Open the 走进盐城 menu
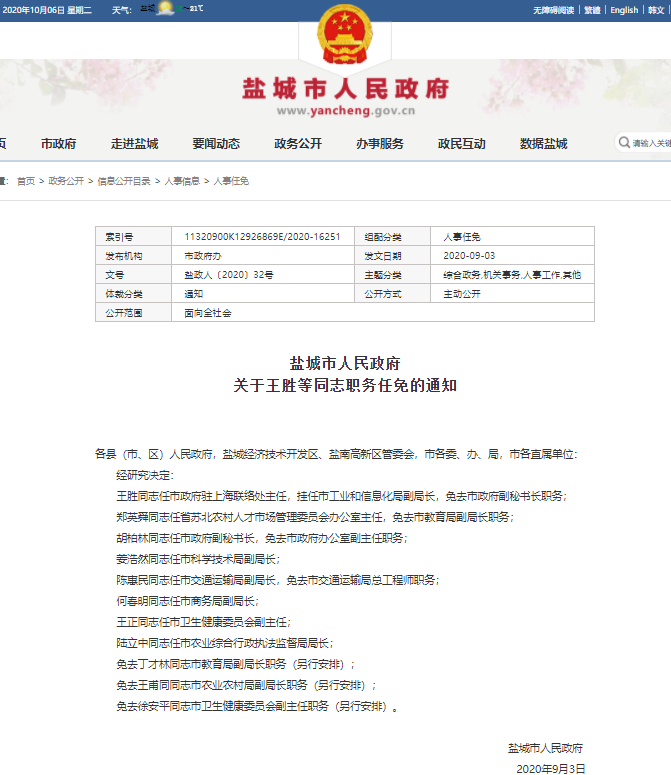 [x=134, y=144]
